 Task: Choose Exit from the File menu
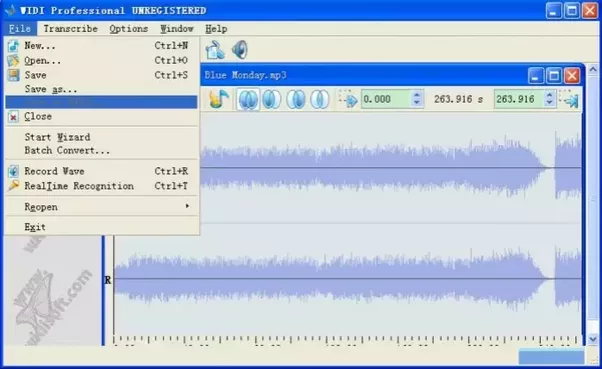click(101, 227)
